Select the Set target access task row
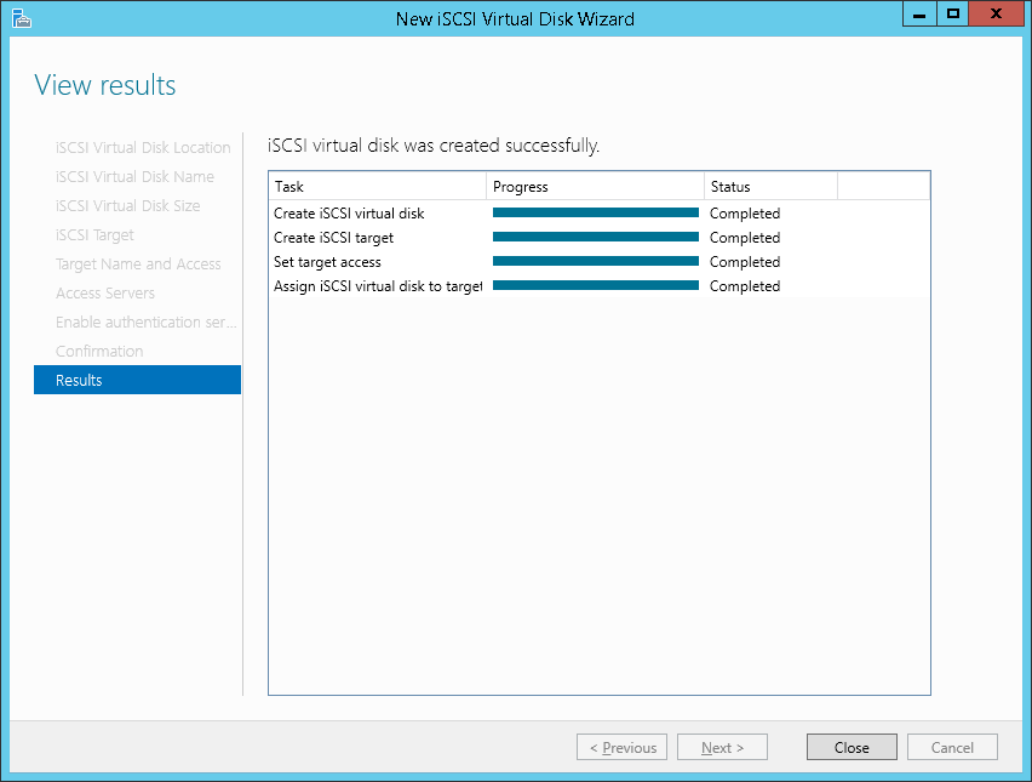Viewport: 1032px width, 782px height. coord(327,262)
